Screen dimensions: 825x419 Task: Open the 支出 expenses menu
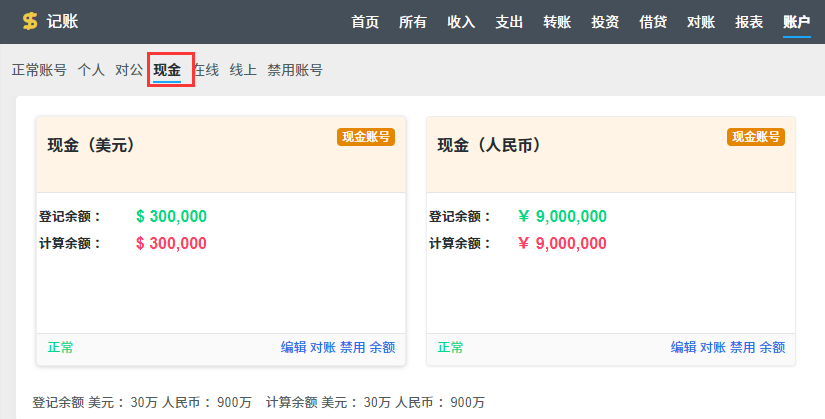(509, 22)
